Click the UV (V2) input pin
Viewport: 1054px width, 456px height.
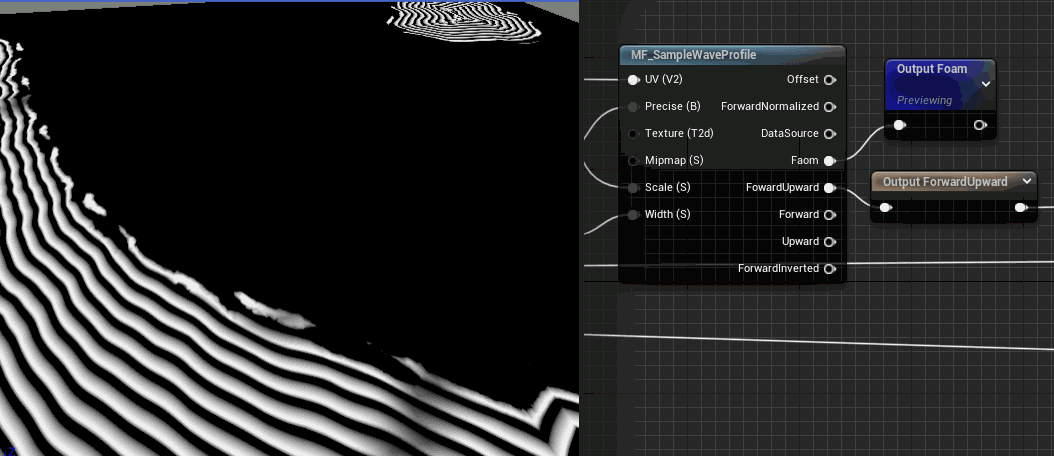[633, 80]
